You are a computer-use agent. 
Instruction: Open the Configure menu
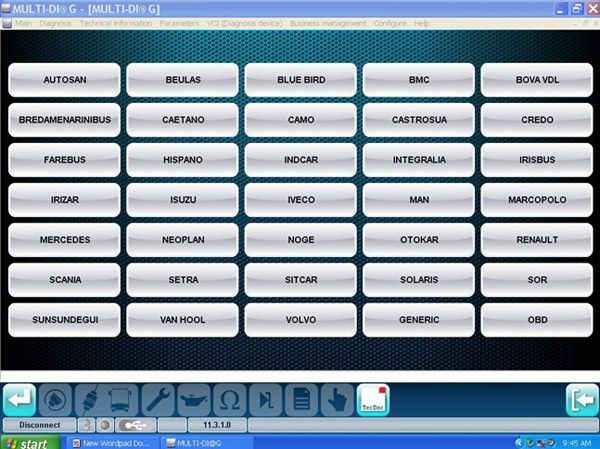tap(390, 22)
